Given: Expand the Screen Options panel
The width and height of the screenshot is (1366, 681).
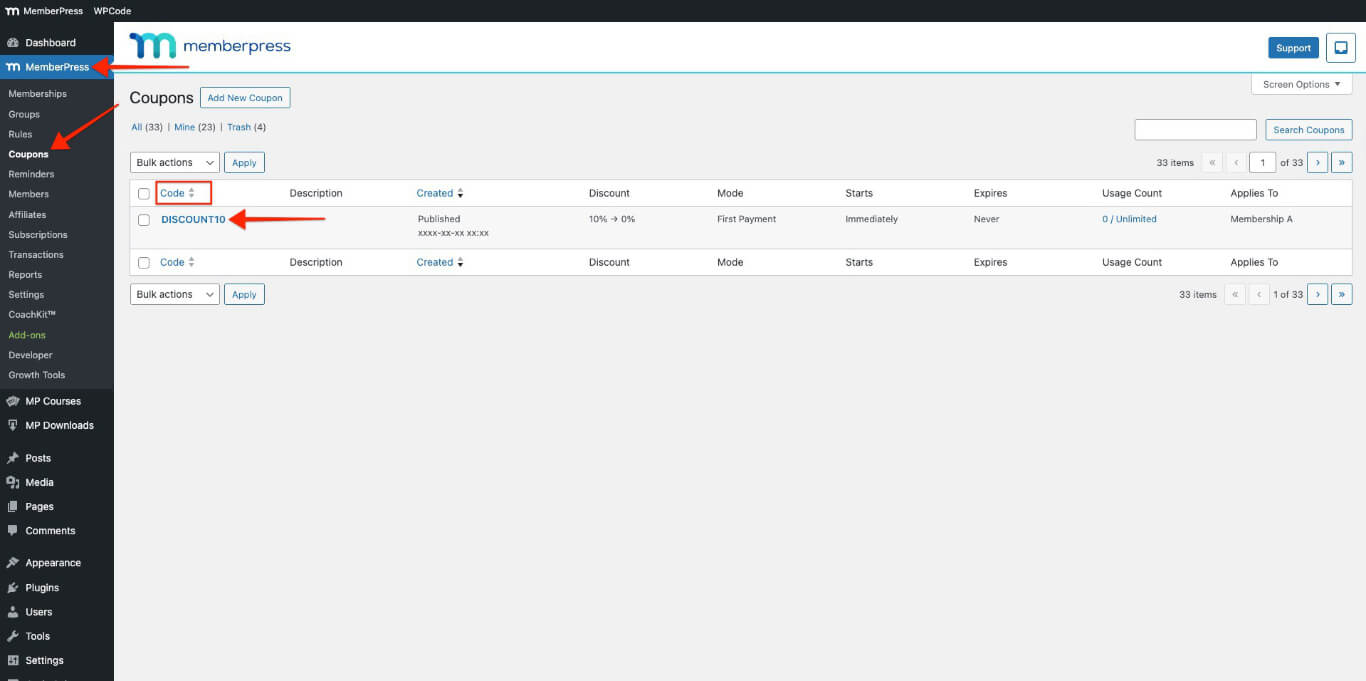Looking at the screenshot, I should (1300, 84).
